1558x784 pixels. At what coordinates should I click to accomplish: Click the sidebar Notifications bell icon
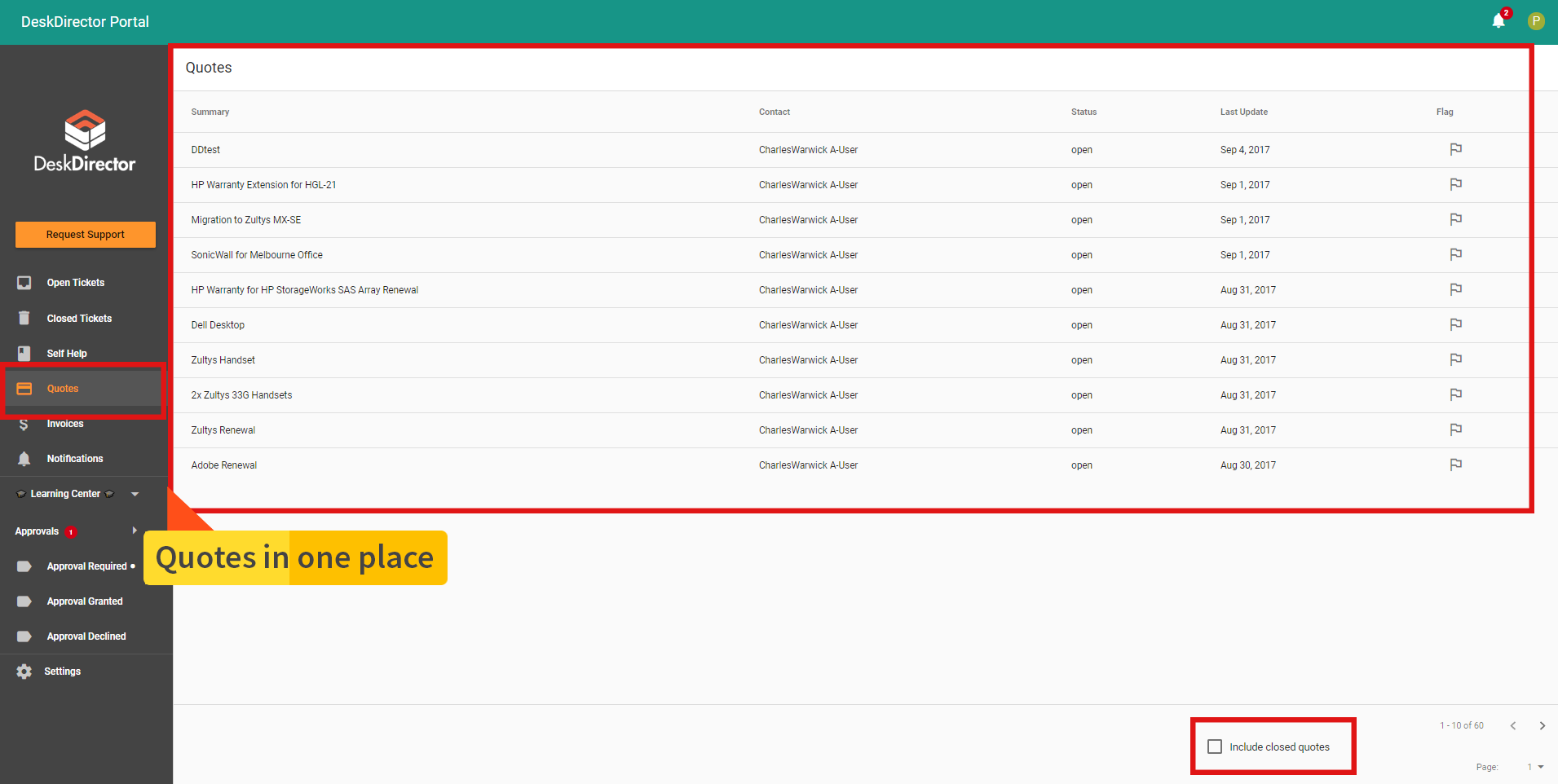24,459
